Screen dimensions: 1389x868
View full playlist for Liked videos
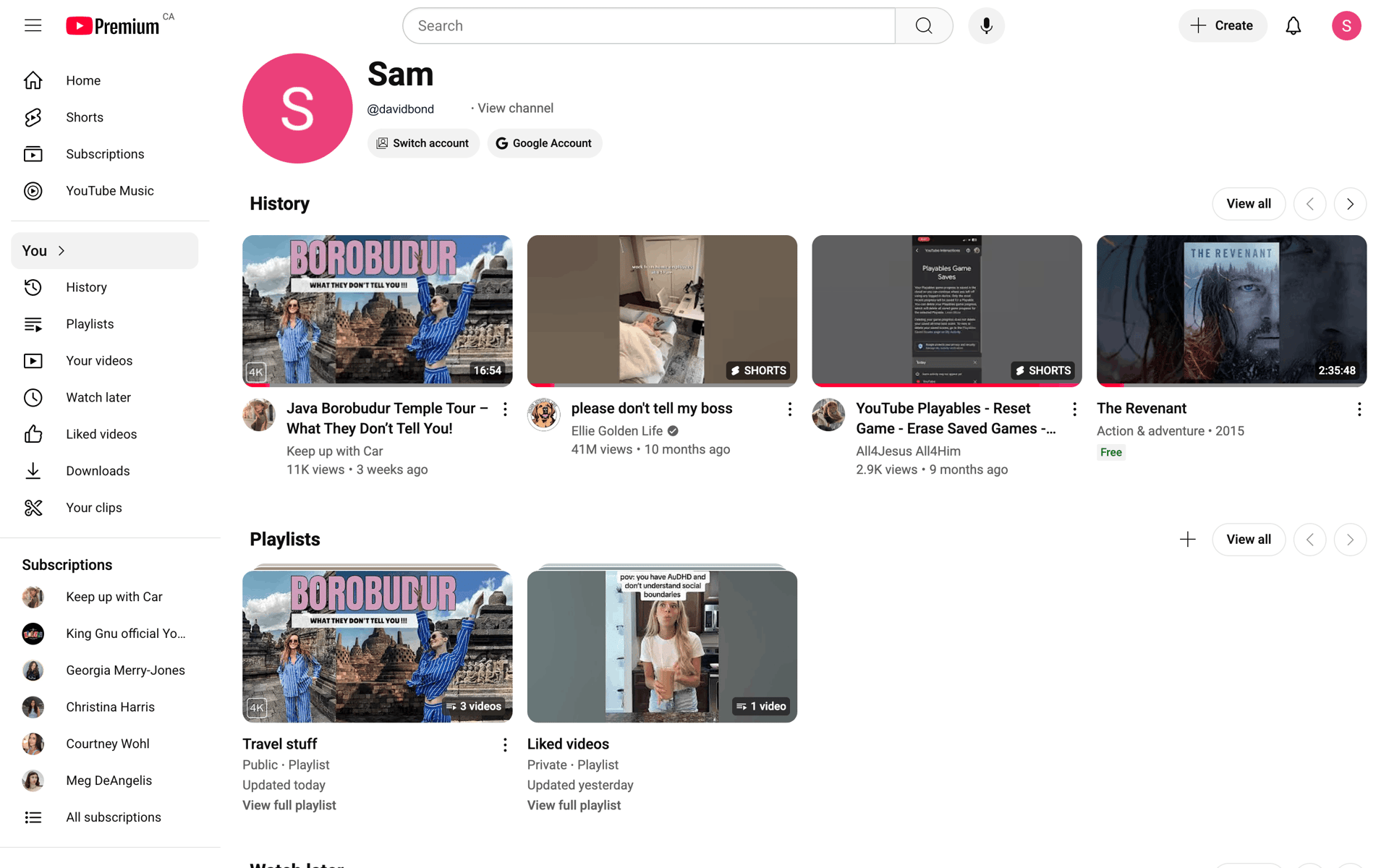click(574, 806)
